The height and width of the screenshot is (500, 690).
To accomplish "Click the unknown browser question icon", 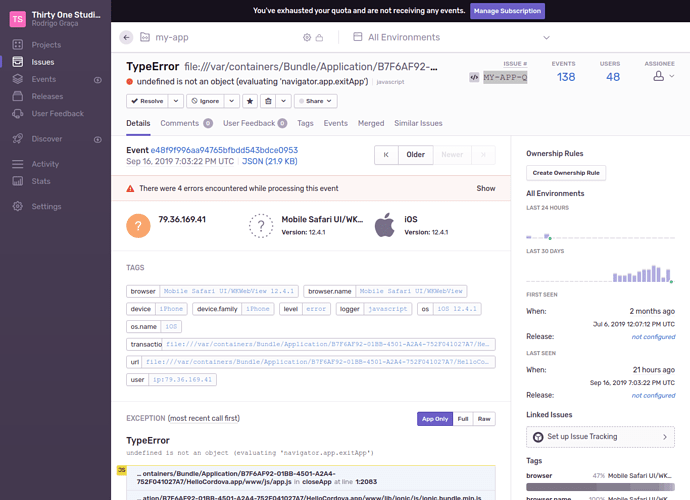I will pyautogui.click(x=261, y=226).
